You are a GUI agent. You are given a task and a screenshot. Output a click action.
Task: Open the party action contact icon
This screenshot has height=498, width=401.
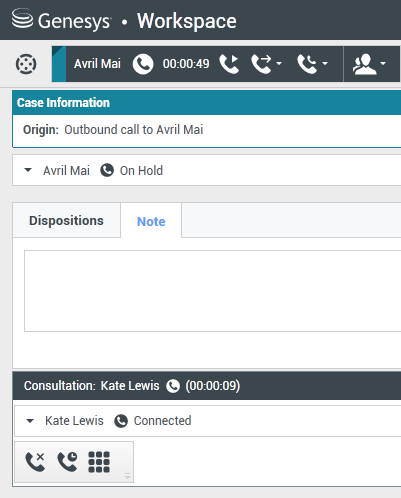pyautogui.click(x=365, y=64)
